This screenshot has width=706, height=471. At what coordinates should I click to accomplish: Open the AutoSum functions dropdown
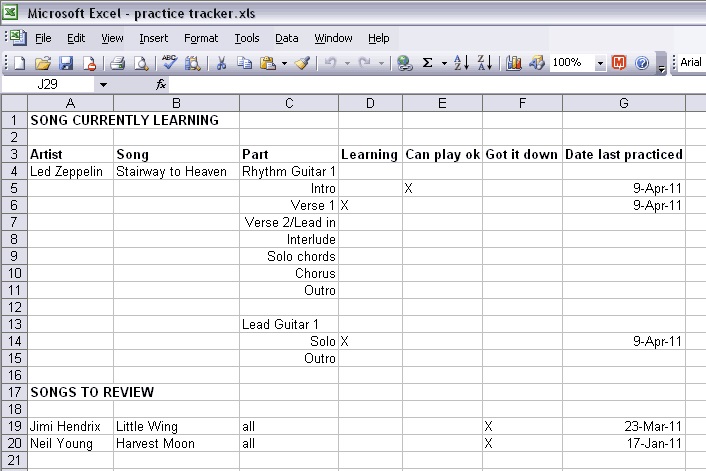pyautogui.click(x=444, y=63)
